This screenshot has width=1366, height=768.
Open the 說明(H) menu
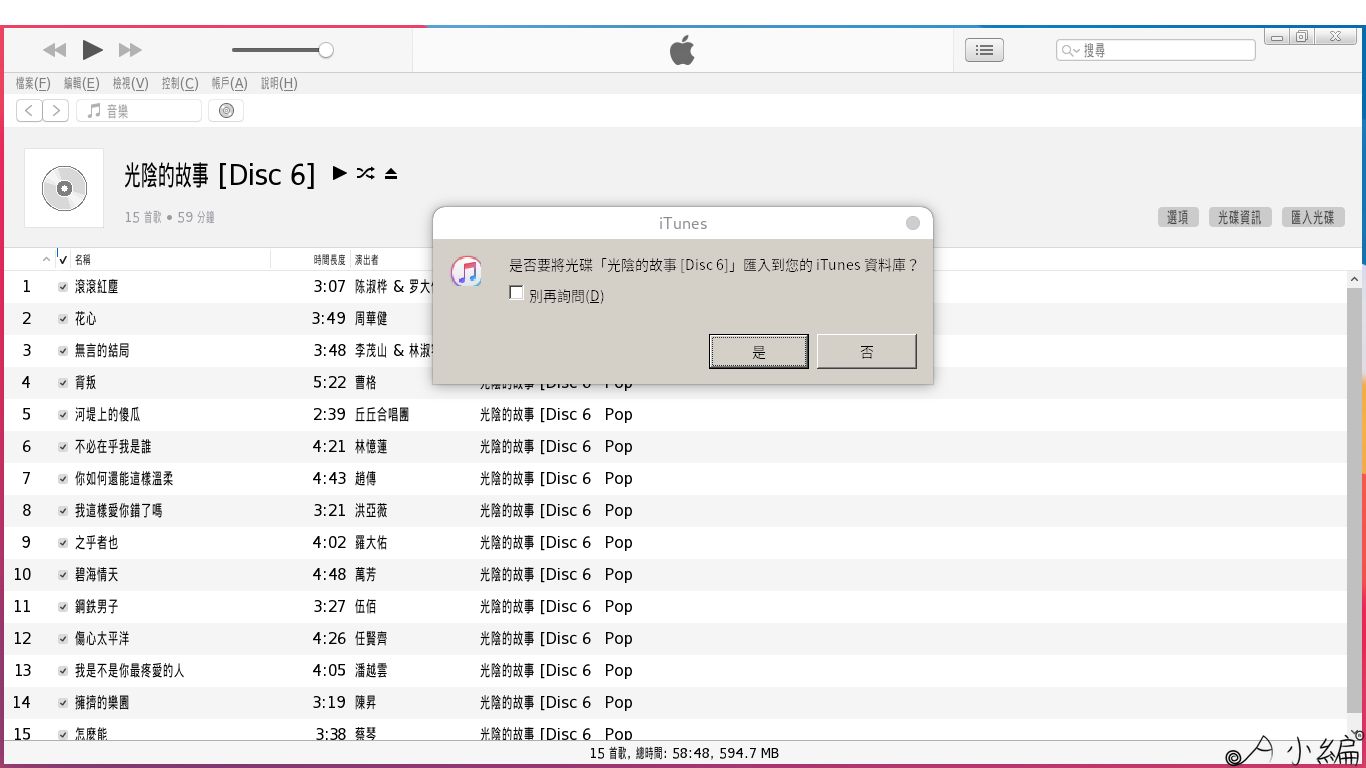(279, 84)
